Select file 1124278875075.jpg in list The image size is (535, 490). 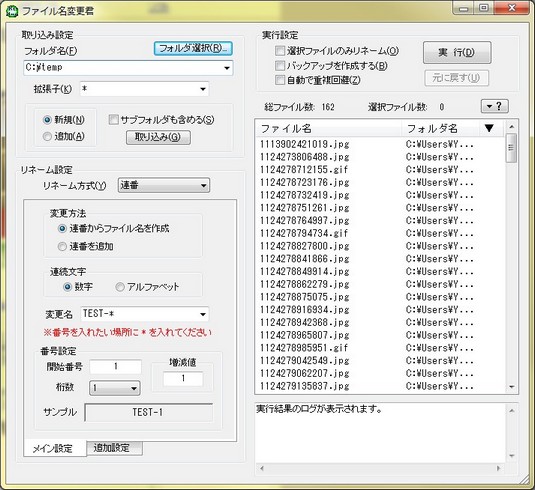click(305, 297)
